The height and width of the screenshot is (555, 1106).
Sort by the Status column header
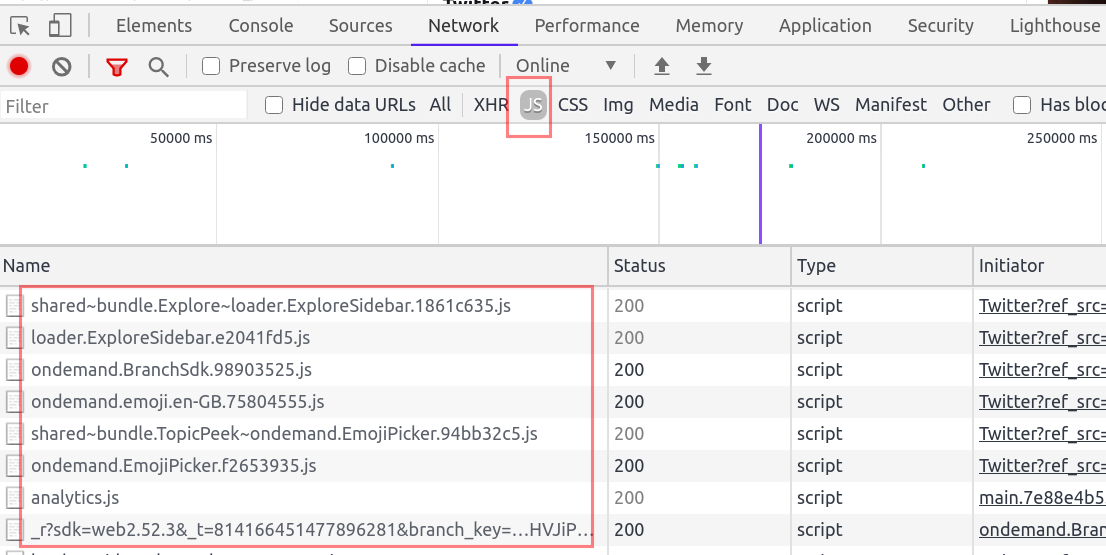700,266
